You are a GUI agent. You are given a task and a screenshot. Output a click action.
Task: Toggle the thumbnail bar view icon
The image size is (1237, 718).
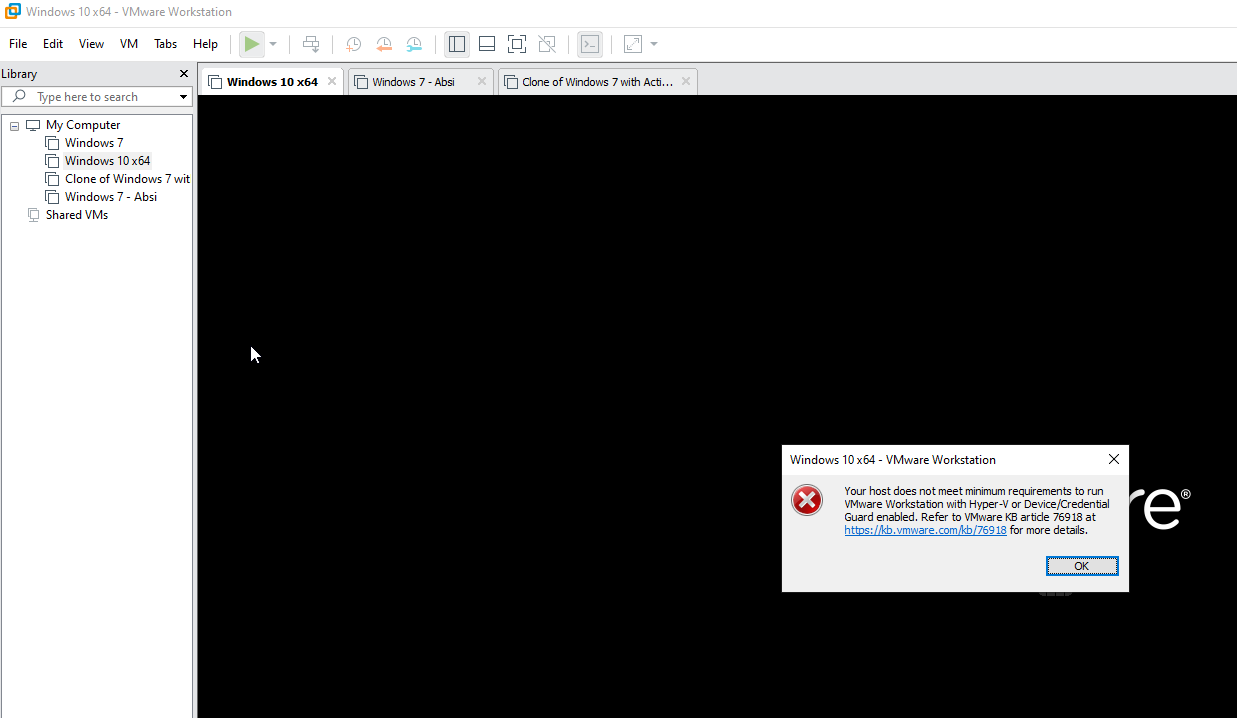tap(487, 44)
